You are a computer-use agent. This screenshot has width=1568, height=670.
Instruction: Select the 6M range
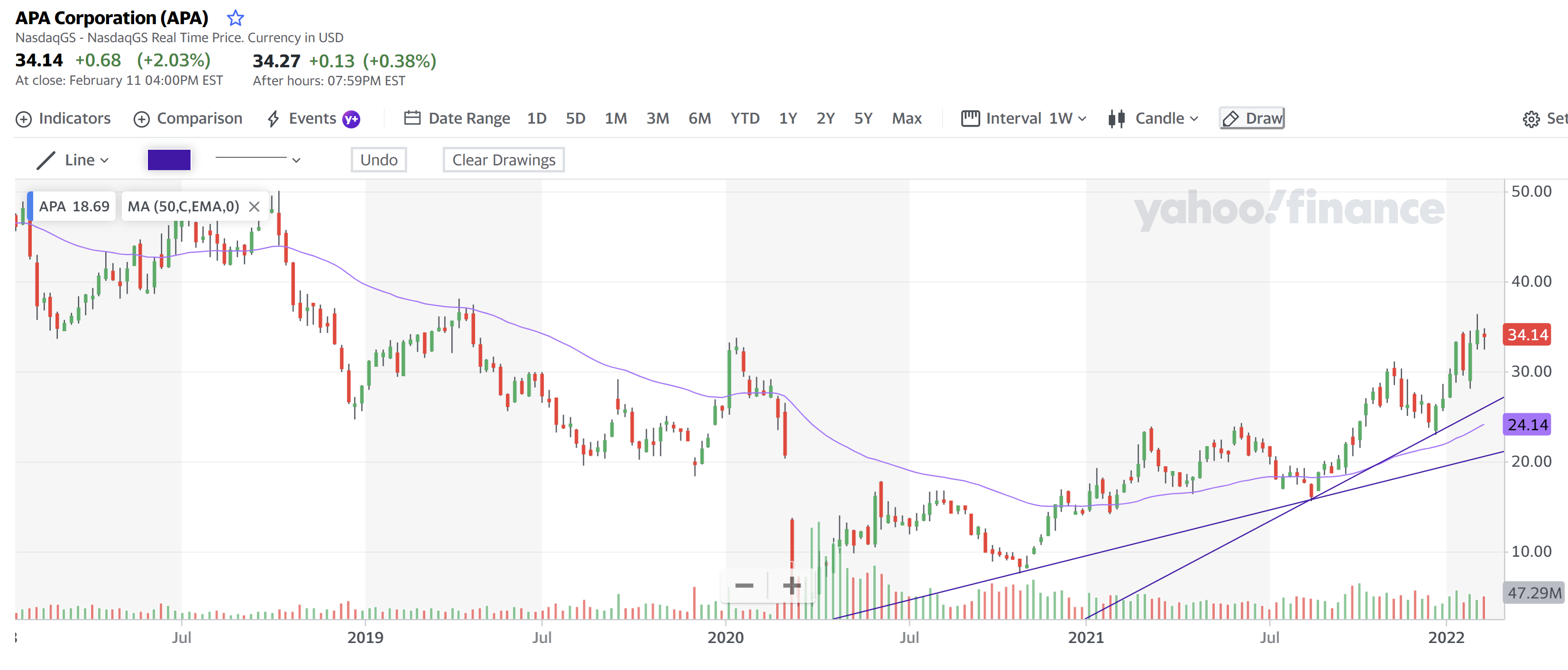click(700, 118)
